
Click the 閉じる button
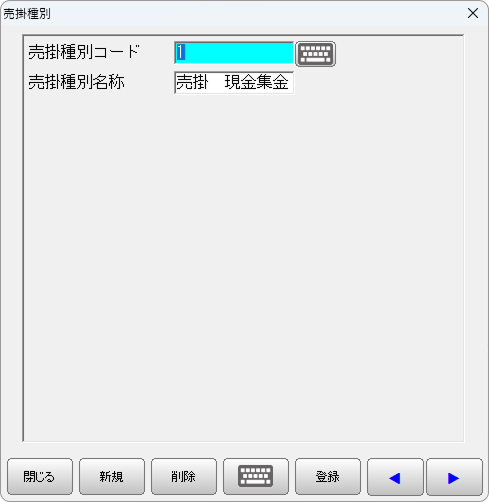40,476
